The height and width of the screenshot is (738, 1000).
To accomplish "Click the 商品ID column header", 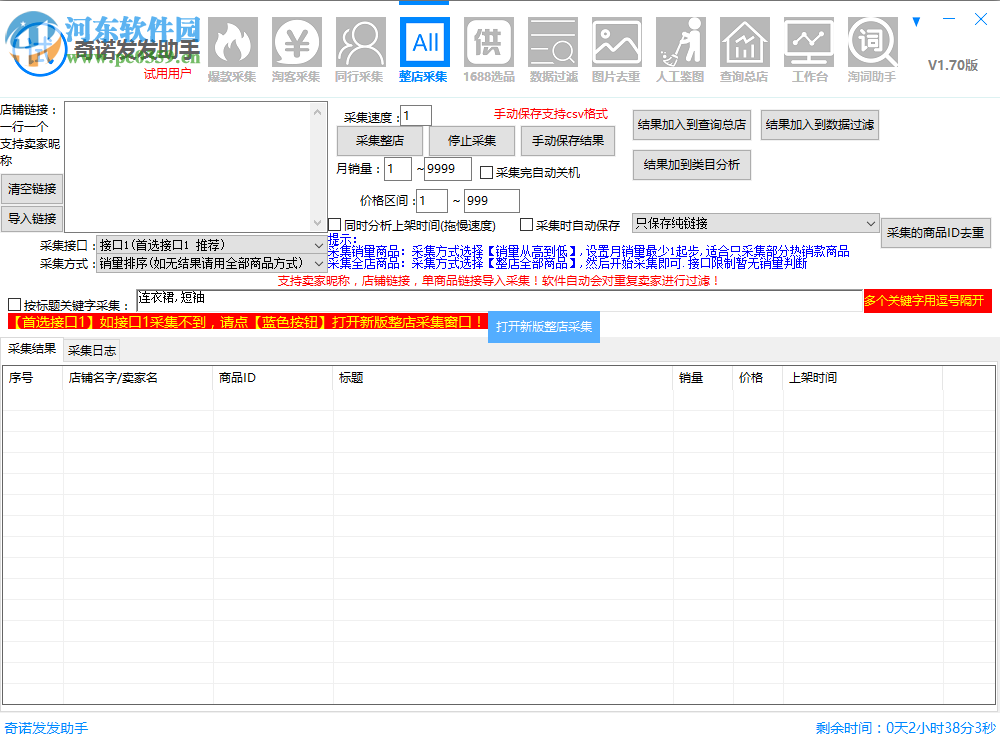I will [274, 378].
